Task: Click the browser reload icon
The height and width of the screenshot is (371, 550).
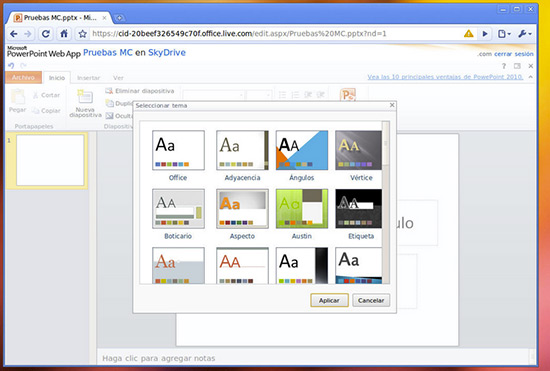Action: pyautogui.click(x=46, y=34)
